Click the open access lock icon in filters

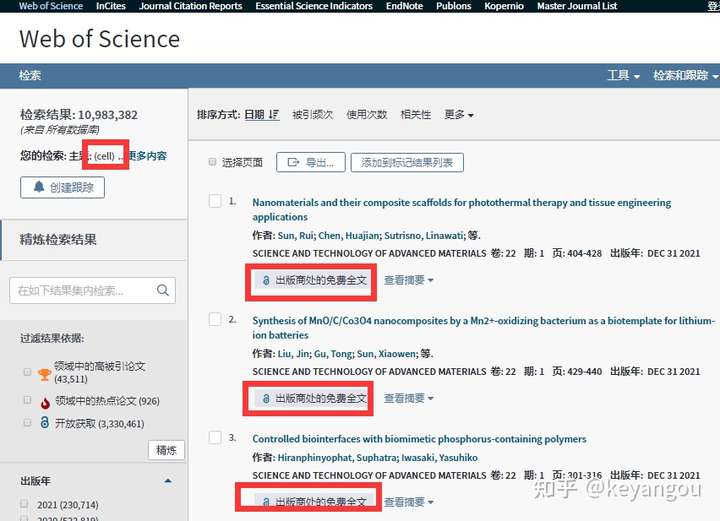45,422
